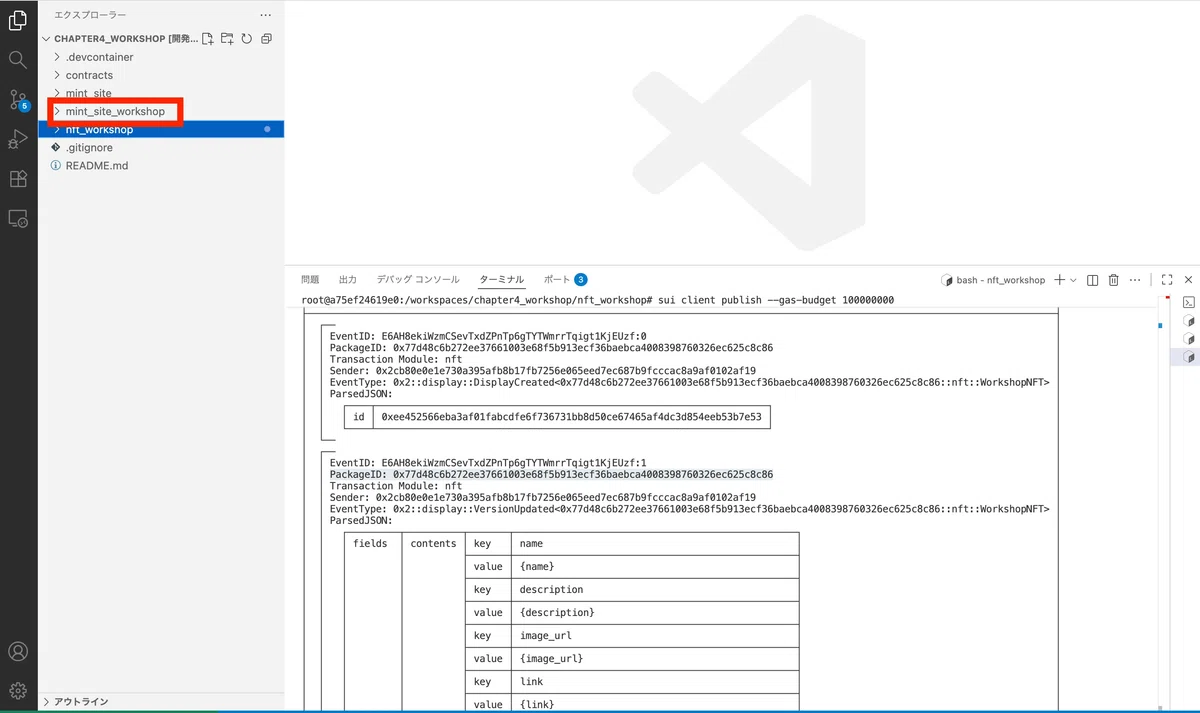
Task: Select the first terminal entry with prompt icon
Action: tap(1189, 302)
